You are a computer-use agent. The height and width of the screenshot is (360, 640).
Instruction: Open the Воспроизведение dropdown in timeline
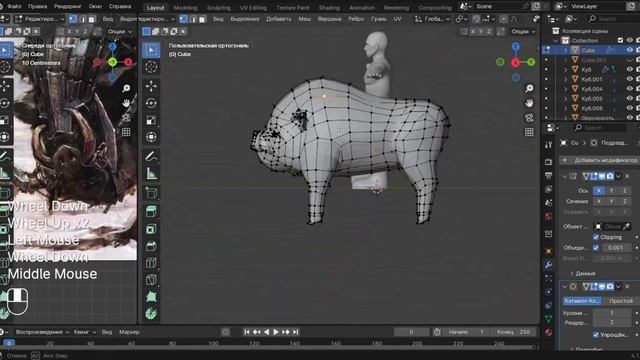click(42, 332)
